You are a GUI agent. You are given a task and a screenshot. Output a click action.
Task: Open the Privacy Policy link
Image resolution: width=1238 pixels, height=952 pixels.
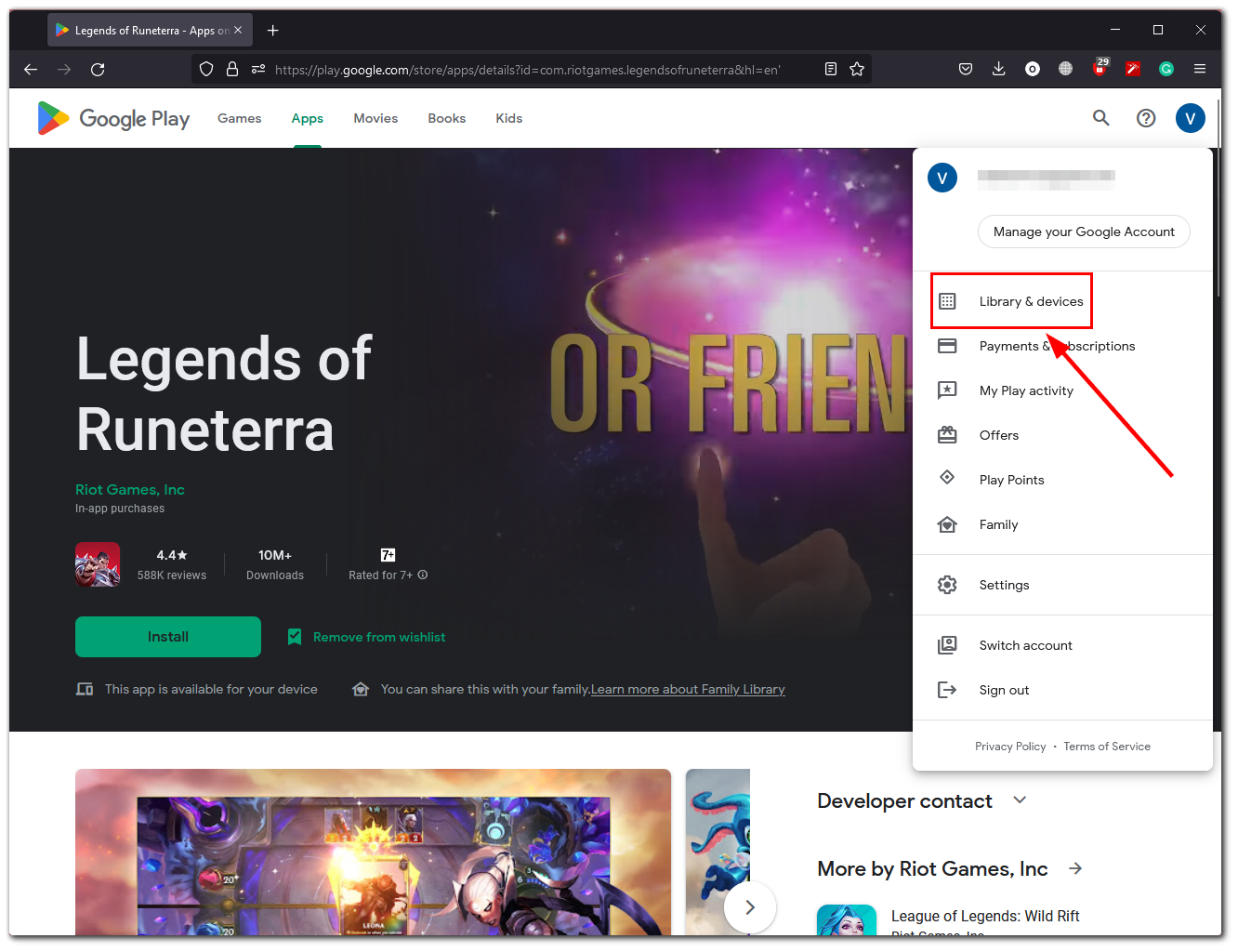coord(1010,747)
